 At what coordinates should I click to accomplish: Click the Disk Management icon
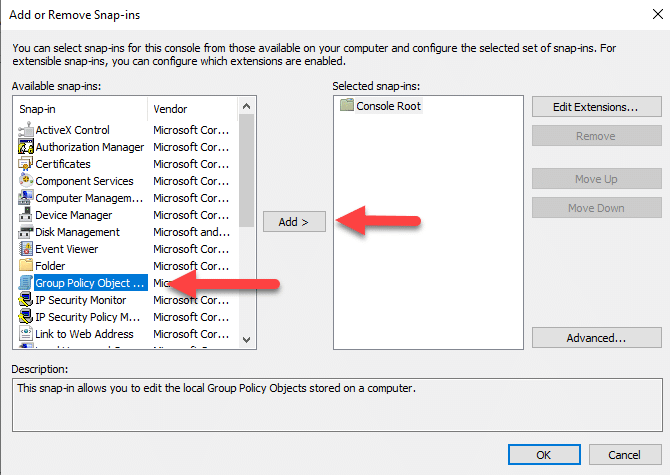click(26, 232)
